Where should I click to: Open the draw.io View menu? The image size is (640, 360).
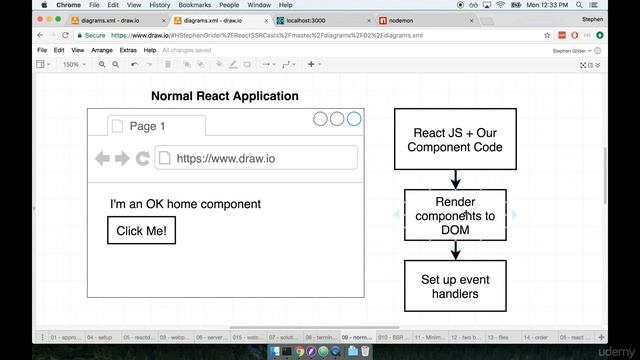coord(78,50)
